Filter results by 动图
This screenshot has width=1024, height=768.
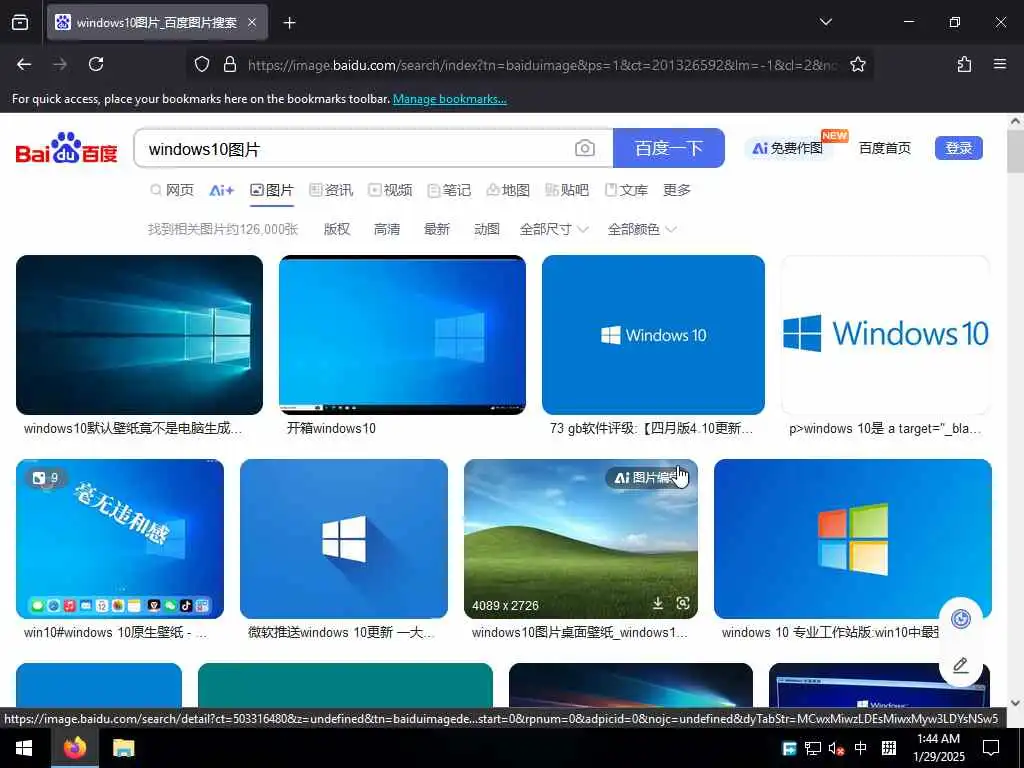[x=487, y=229]
